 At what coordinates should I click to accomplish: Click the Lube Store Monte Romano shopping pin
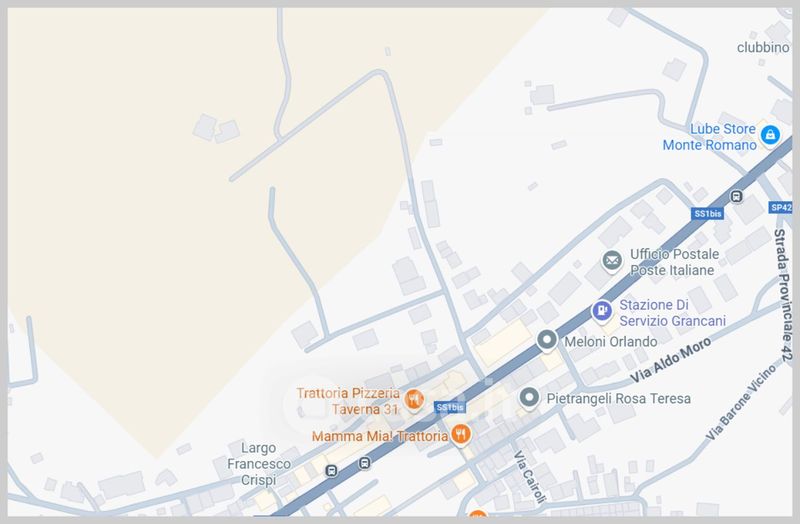[770, 136]
